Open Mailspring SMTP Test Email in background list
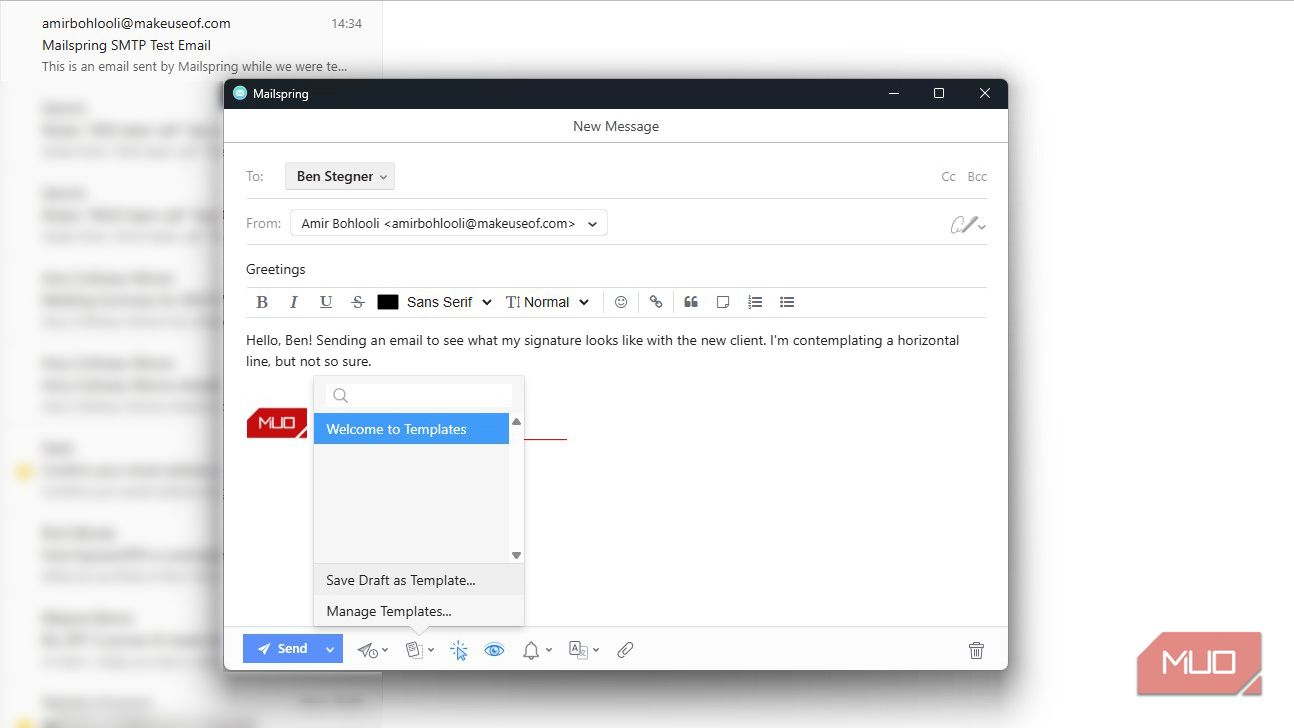The height and width of the screenshot is (728, 1294). (x=190, y=45)
